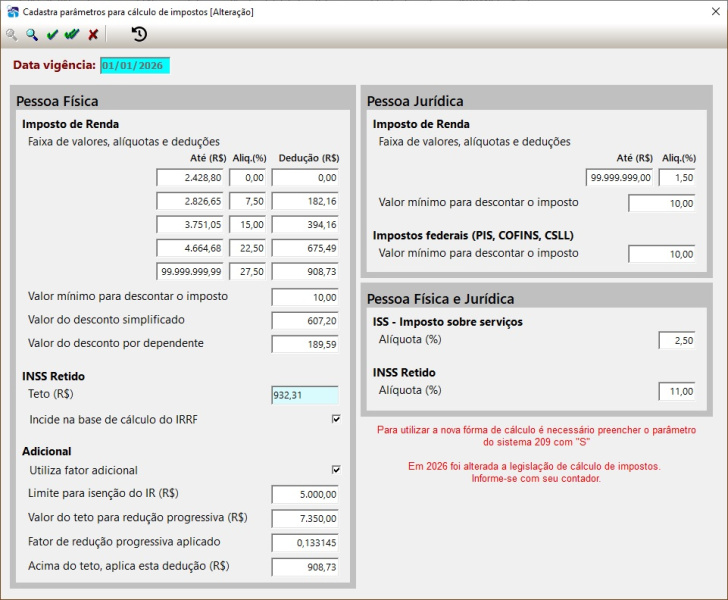
Task: Confirm with the single green checkmark icon
Action: pos(52,34)
